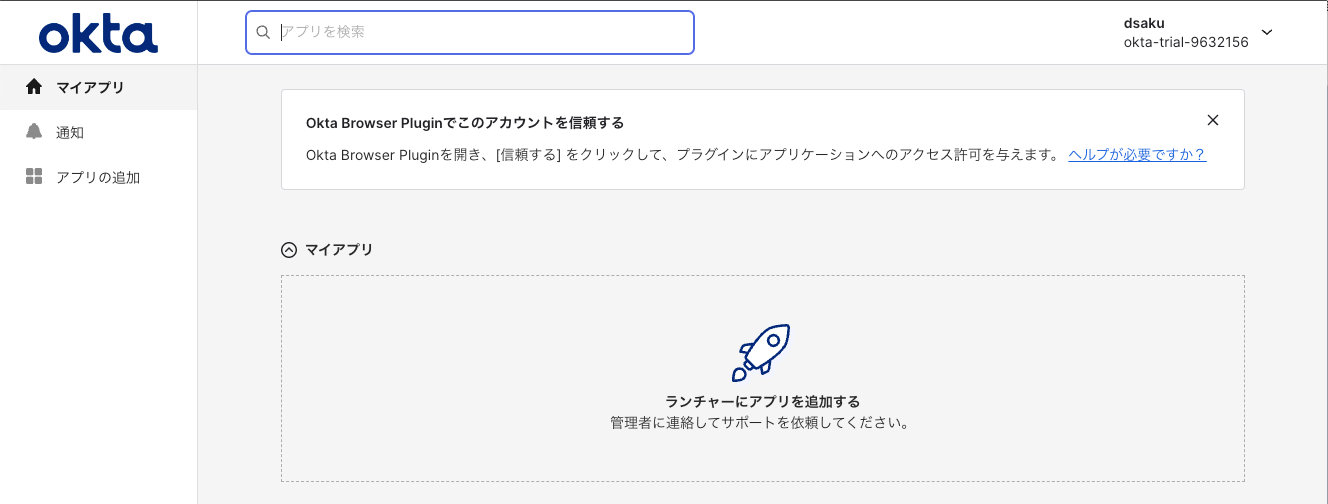Select the マイアプリ sidebar label
The image size is (1328, 504).
click(90, 88)
